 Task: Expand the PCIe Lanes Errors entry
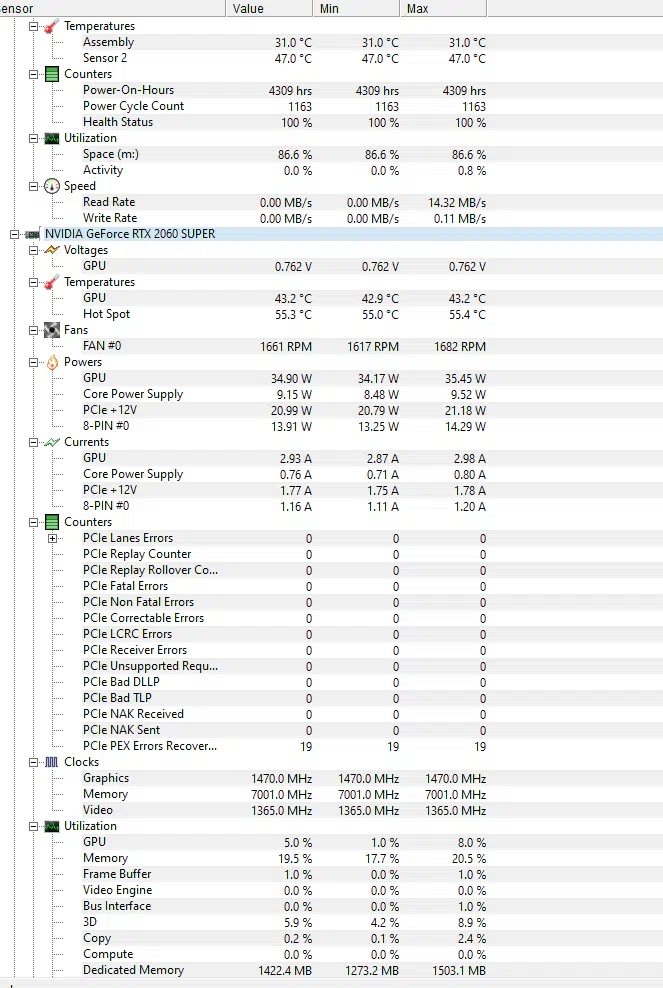[x=52, y=539]
